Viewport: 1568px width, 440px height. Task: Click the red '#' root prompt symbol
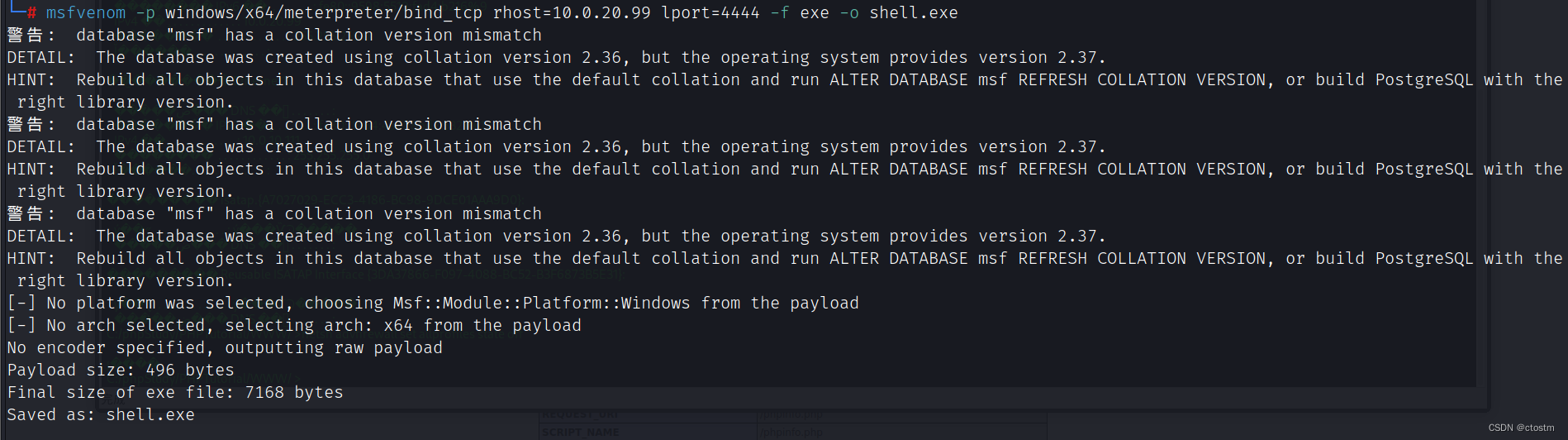click(31, 12)
